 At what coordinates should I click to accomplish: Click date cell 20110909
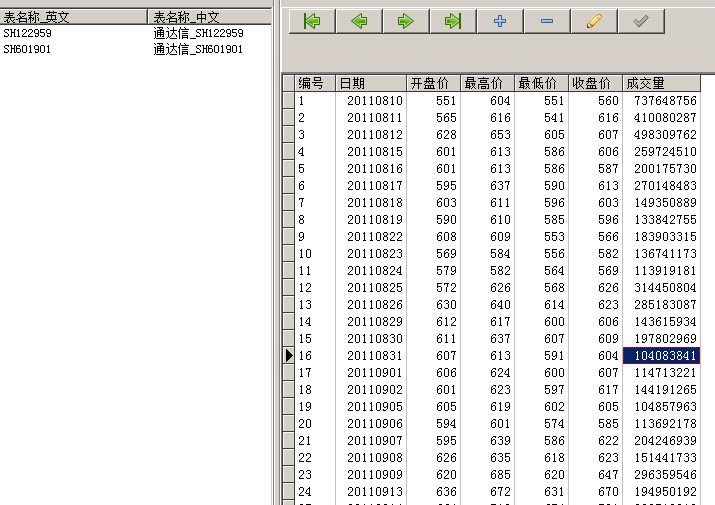371,474
